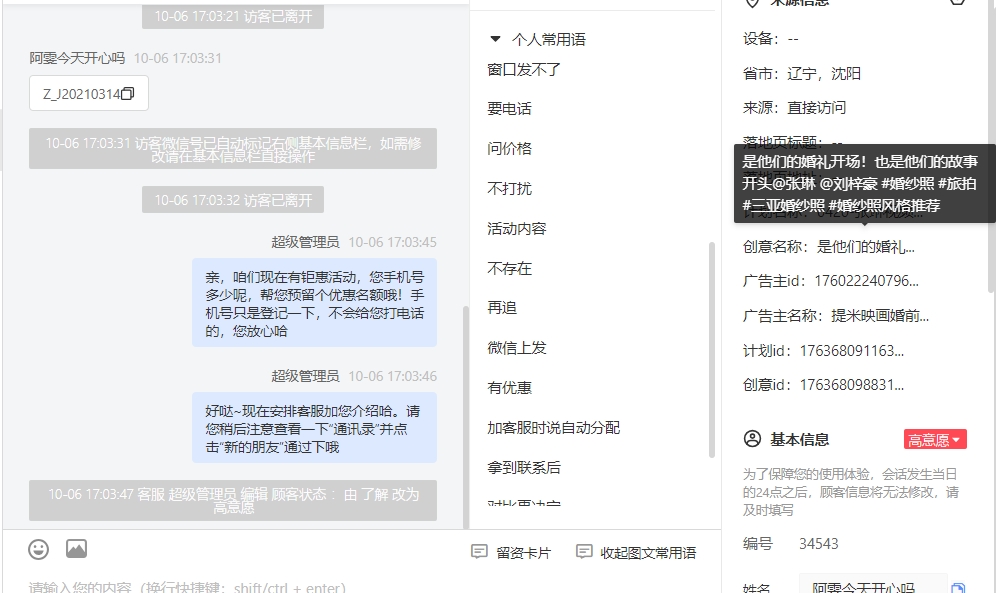
Task: Select the 有优惠 quick phrase
Action: click(509, 388)
